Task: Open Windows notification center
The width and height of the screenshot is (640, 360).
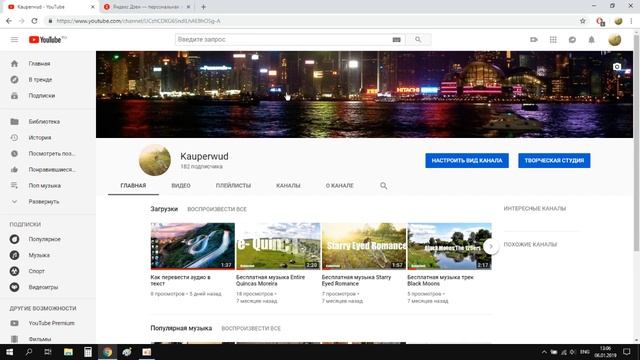Action: (x=627, y=352)
